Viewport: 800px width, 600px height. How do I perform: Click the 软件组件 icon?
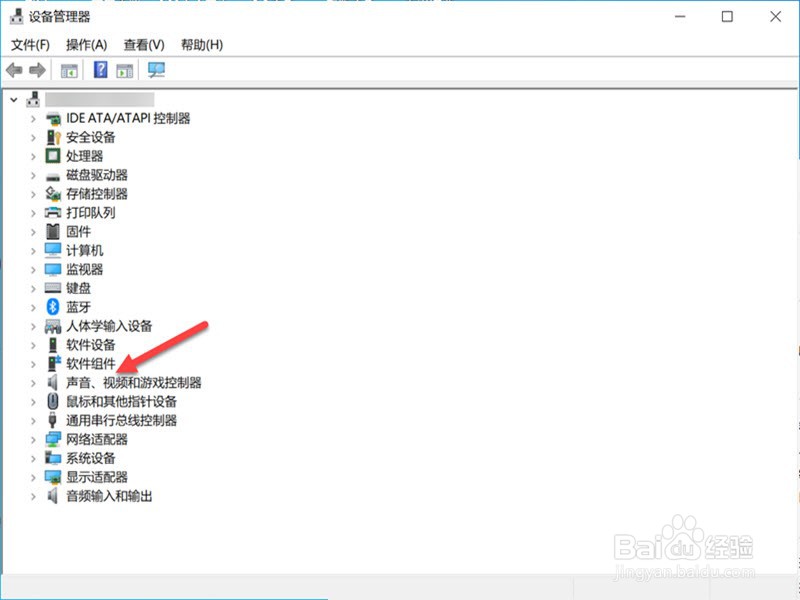coord(54,364)
